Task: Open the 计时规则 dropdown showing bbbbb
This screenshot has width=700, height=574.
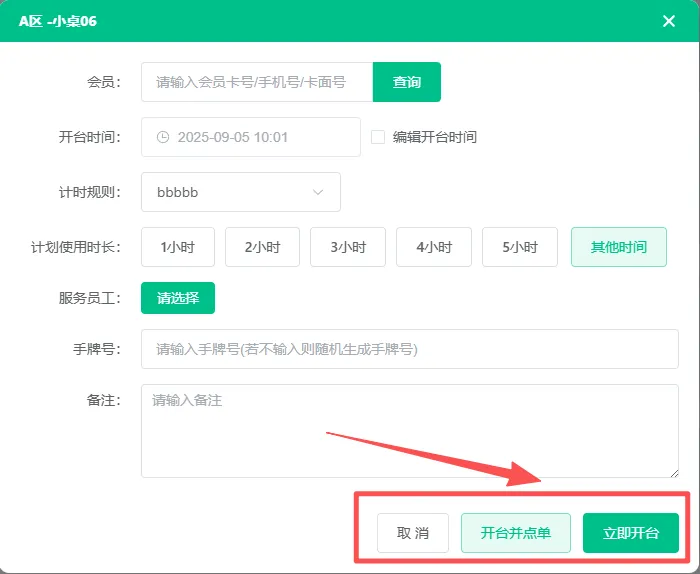Action: [x=240, y=192]
